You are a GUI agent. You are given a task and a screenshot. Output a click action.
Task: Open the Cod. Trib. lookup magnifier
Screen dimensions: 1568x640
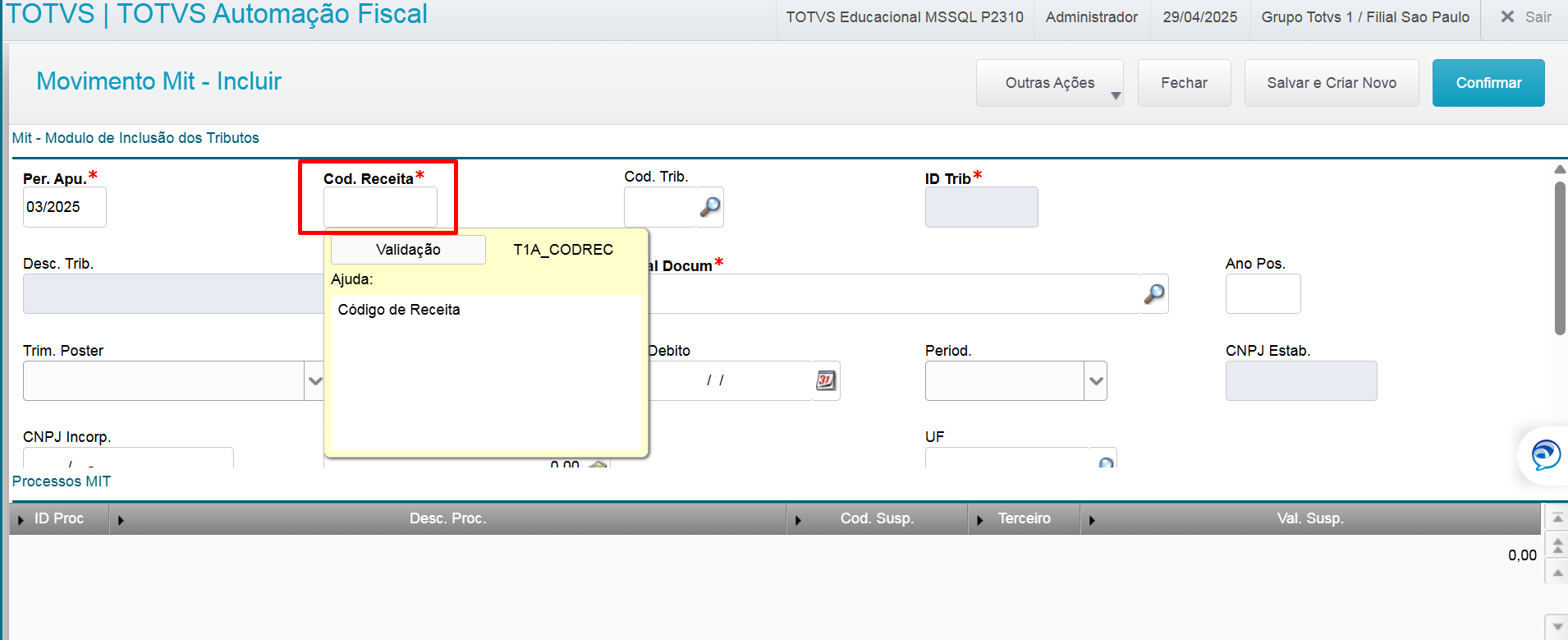[710, 207]
